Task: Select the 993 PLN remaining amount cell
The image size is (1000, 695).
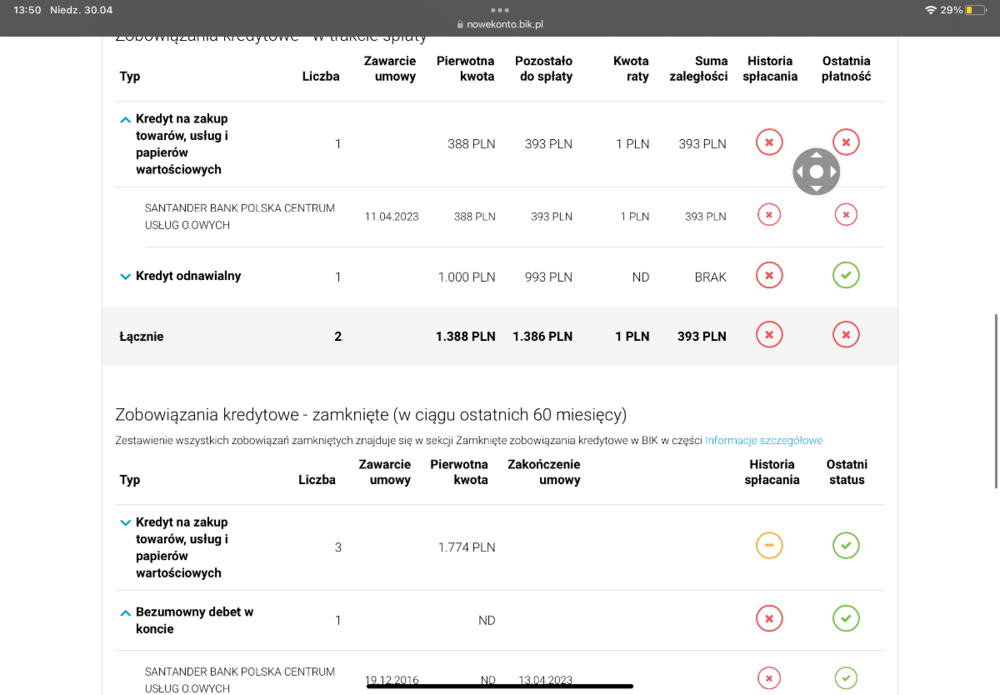Action: 548,277
